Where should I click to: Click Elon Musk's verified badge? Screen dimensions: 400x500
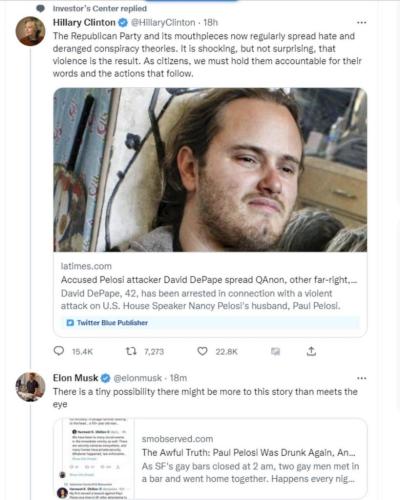[x=106, y=378]
